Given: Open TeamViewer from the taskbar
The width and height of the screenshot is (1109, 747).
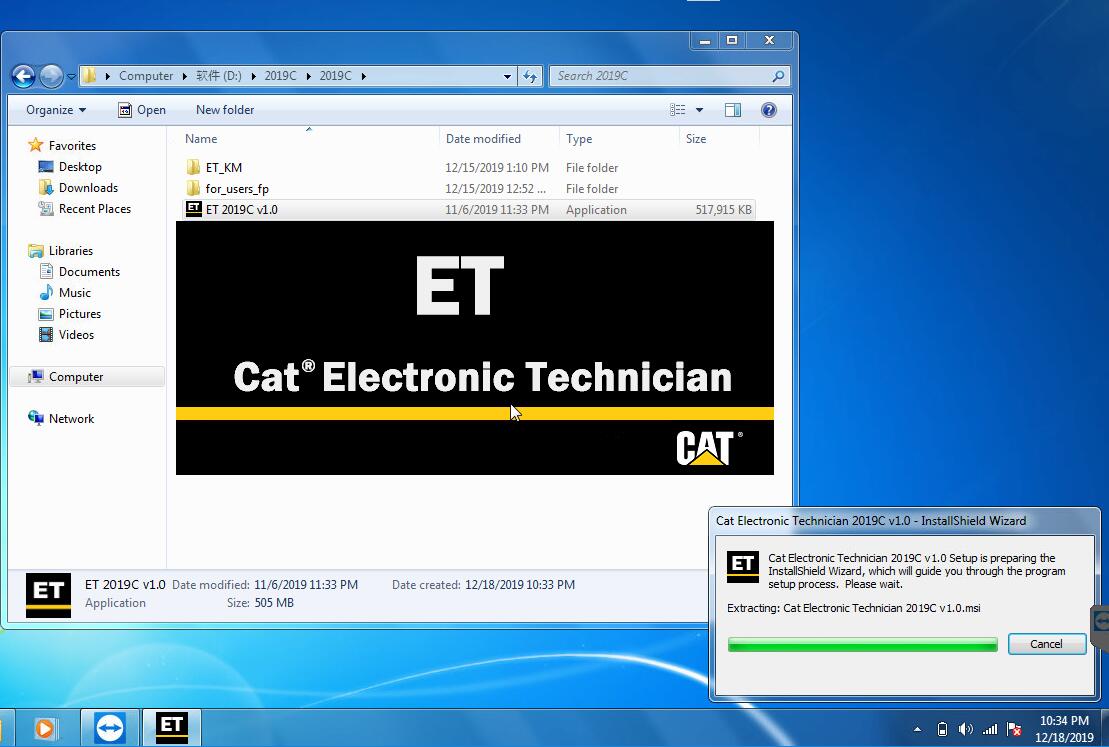Looking at the screenshot, I should pos(110,728).
